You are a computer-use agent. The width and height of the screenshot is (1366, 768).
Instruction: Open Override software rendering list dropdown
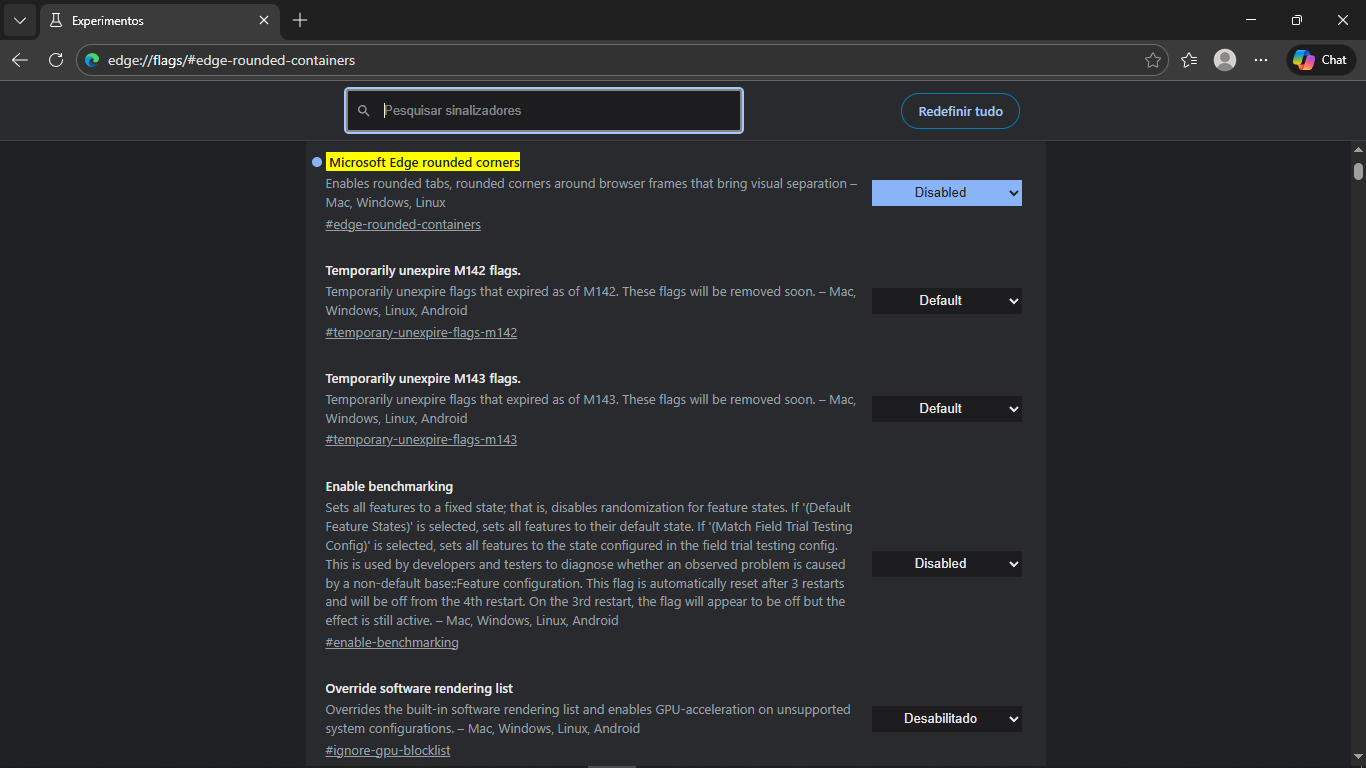(946, 719)
